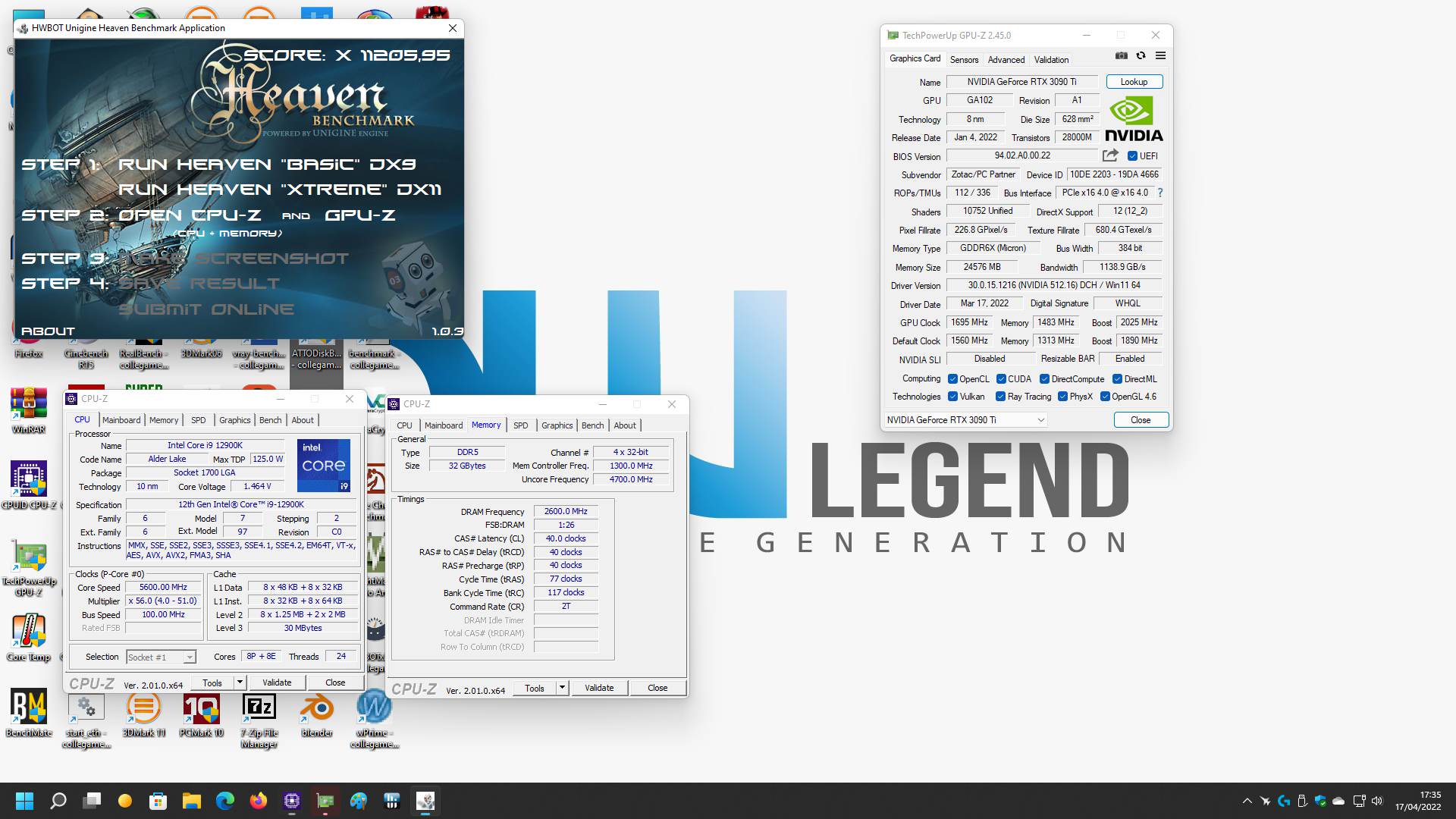Click DRAM Frequency value 2600.0 MHz

[x=566, y=512]
